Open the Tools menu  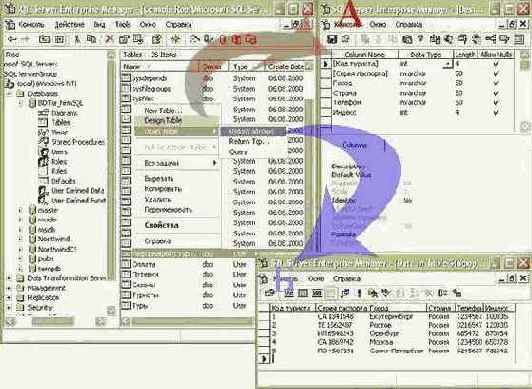(122, 25)
